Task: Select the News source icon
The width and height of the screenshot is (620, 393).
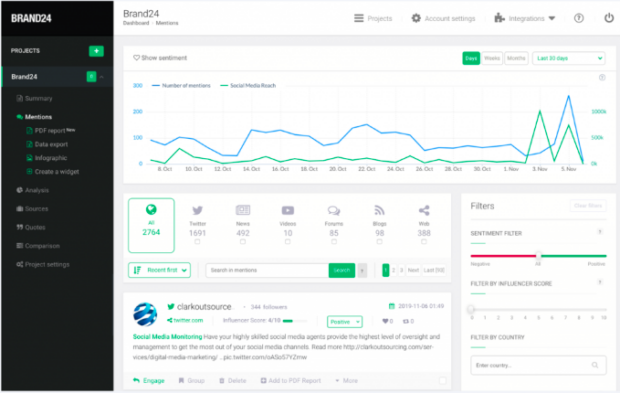Action: (243, 210)
